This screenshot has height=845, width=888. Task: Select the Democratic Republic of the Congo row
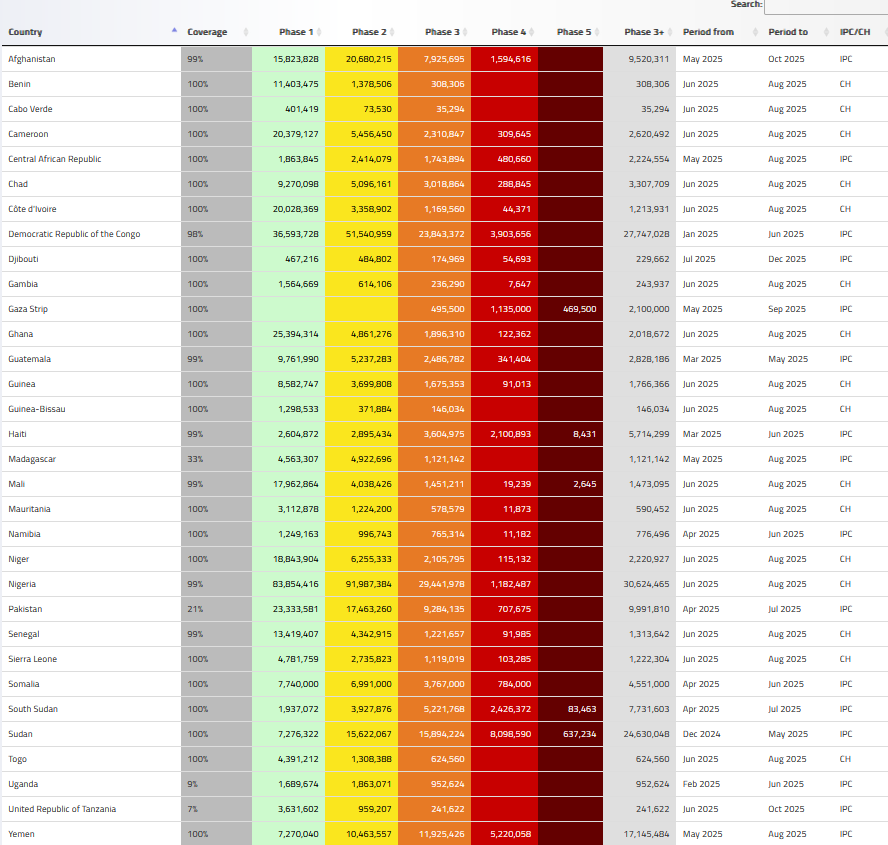(x=74, y=234)
